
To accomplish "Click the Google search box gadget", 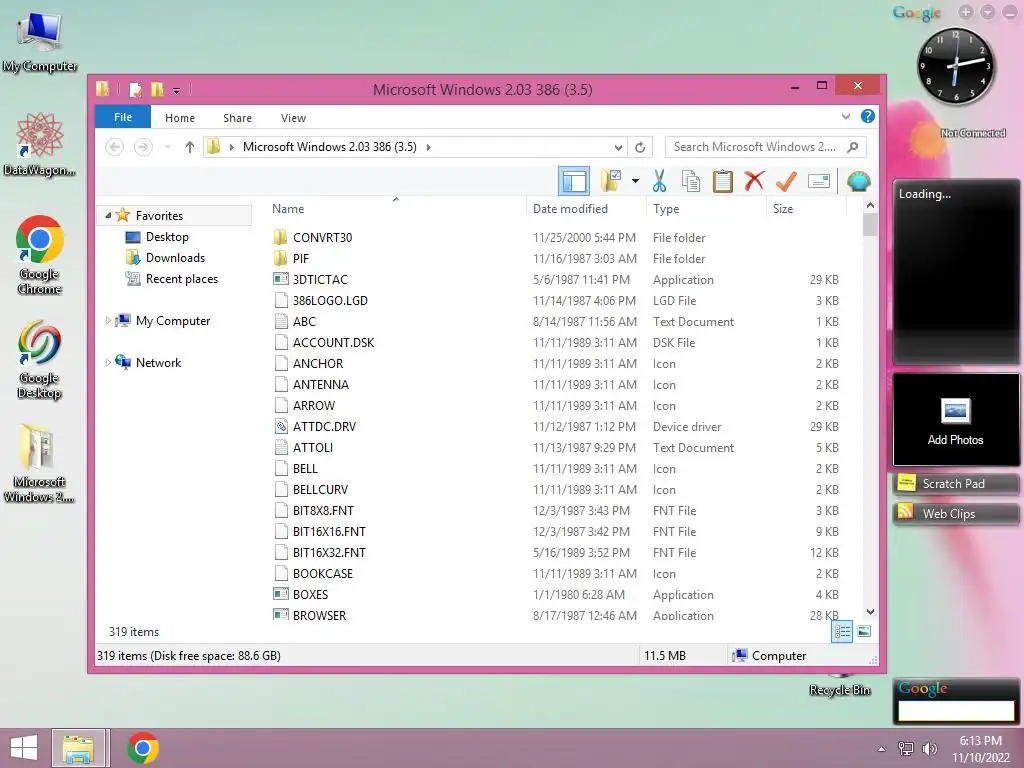I will point(955,711).
